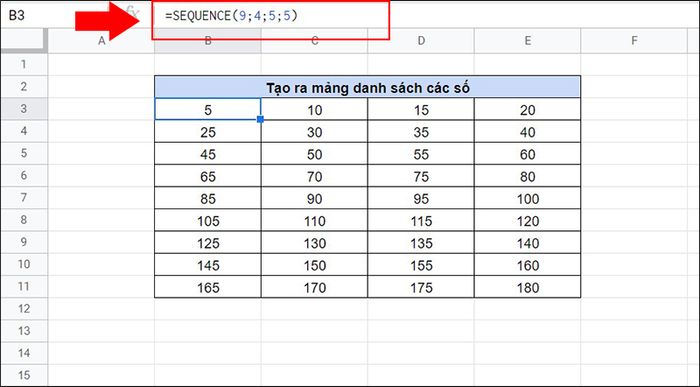Click the cell containing 45

208,154
